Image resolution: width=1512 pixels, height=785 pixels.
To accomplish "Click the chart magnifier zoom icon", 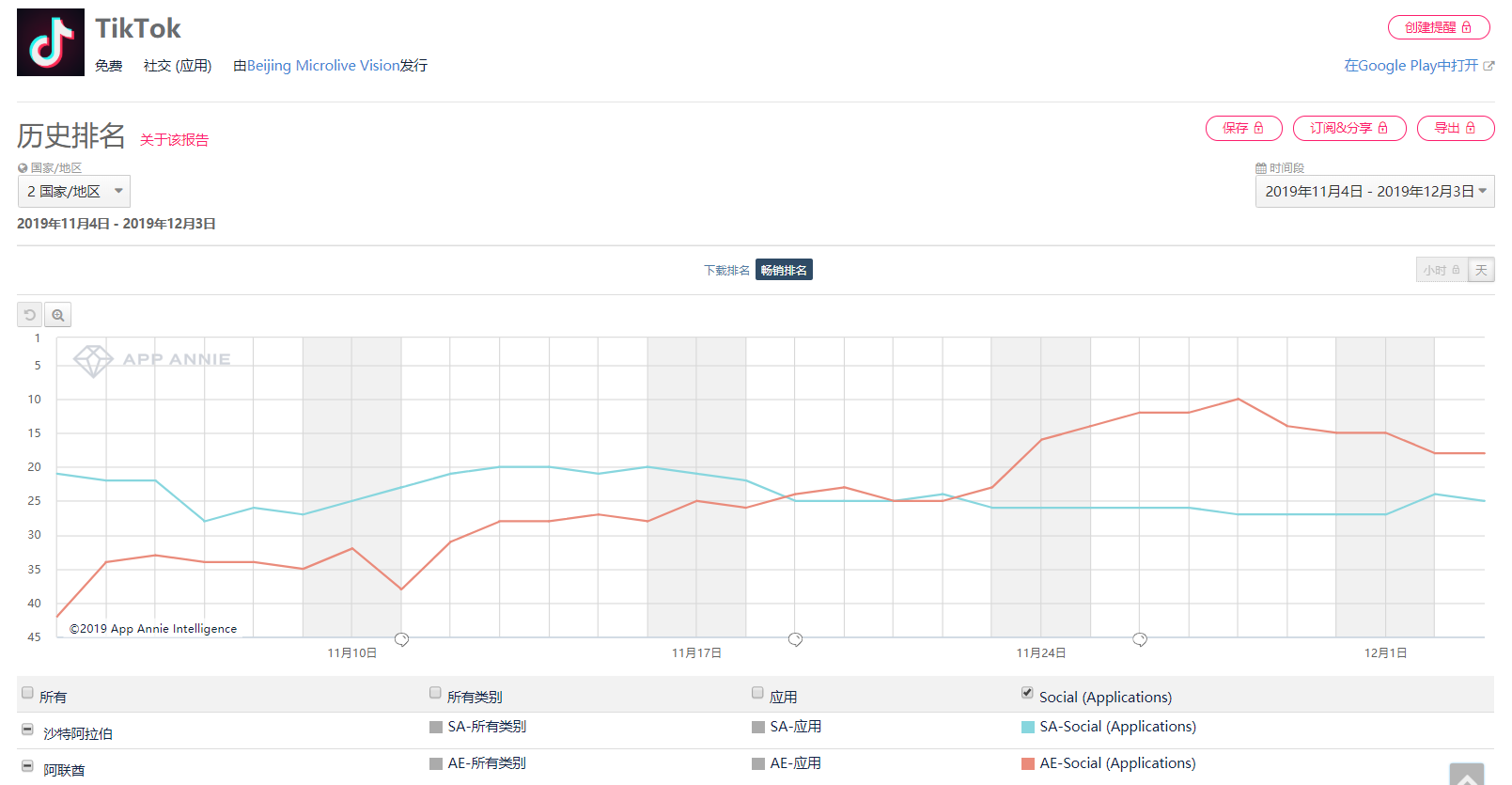I will coord(58,315).
